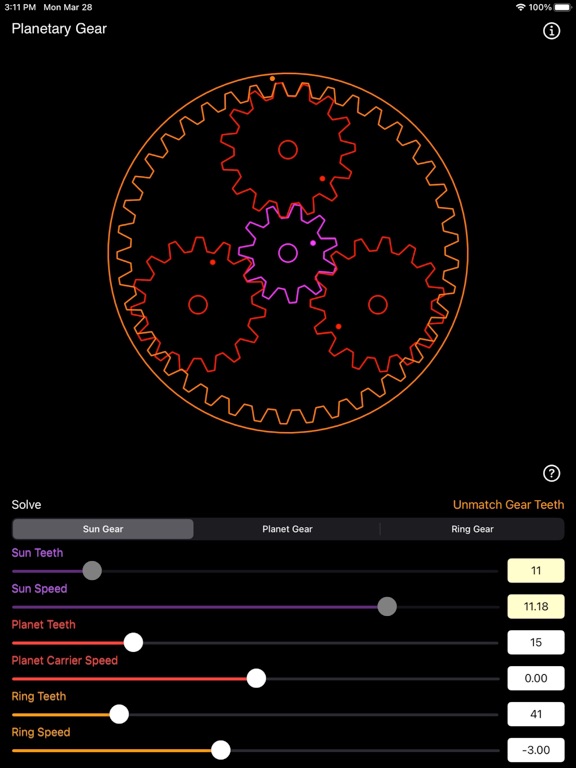Tap the Planet Teeth label
The width and height of the screenshot is (576, 768).
pos(44,624)
